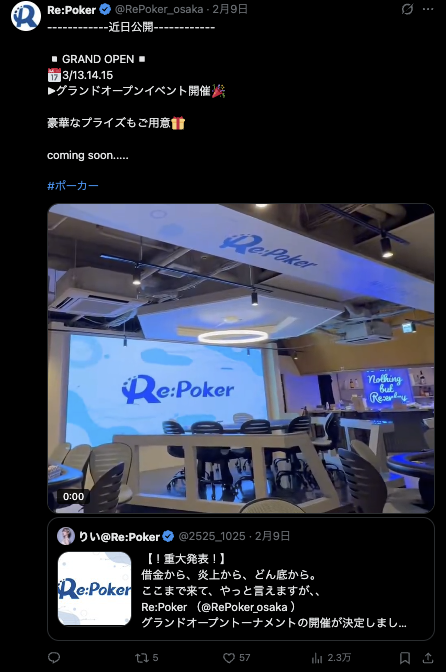Open the reply comment icon
446x672 pixels.
pos(54,657)
